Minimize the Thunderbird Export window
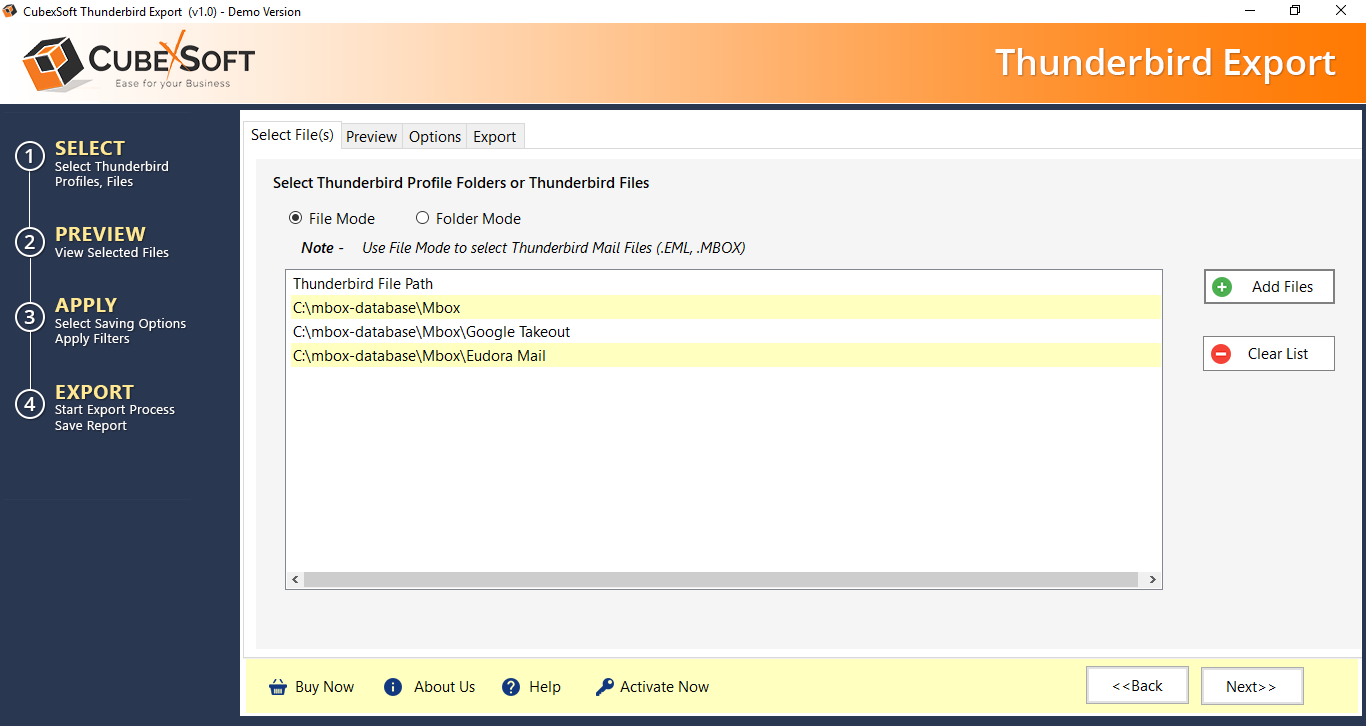Screen dimensions: 1366x726 [x=1250, y=11]
